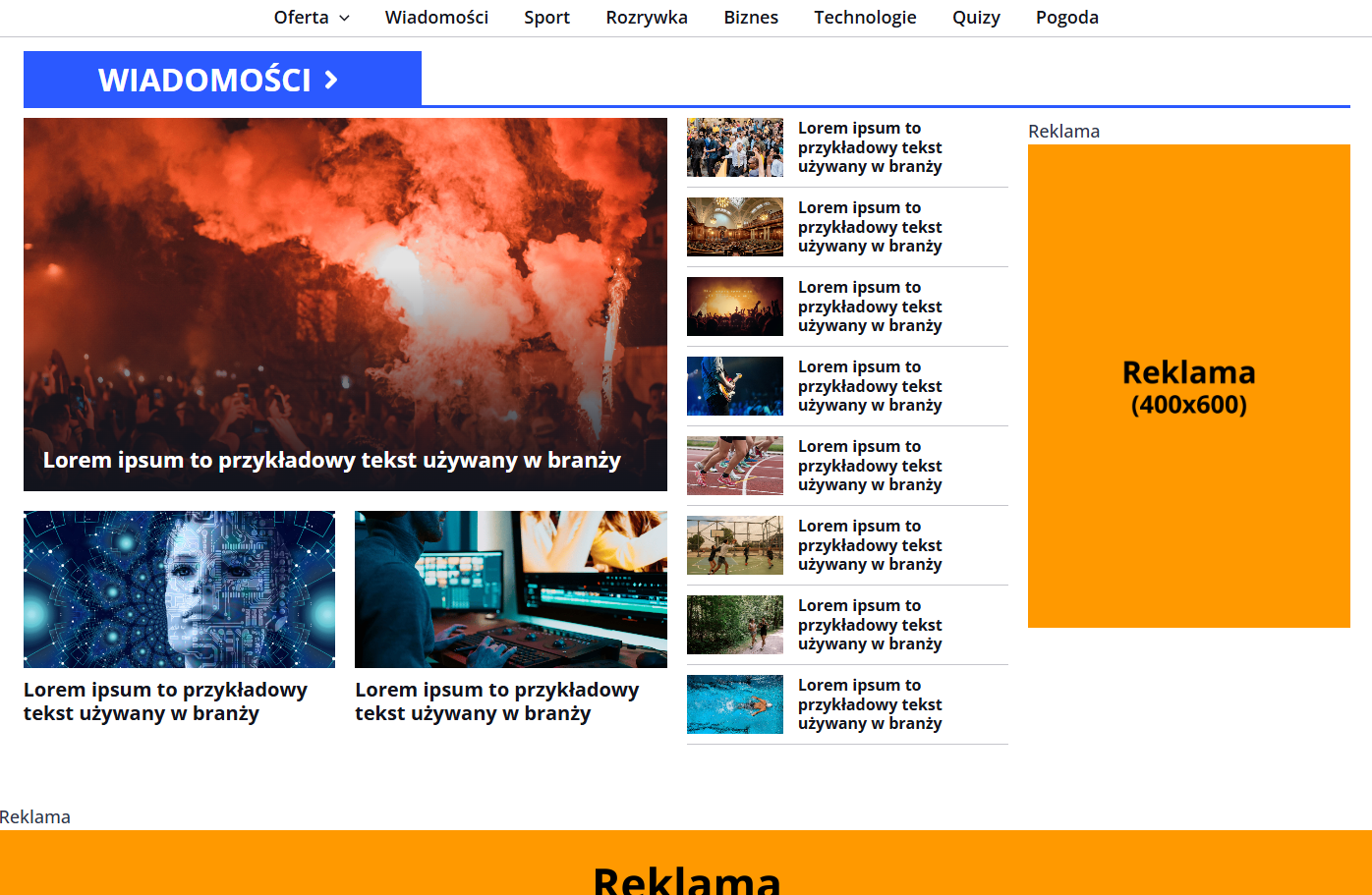This screenshot has height=895, width=1372.
Task: Select Biznes from the top navigation
Action: click(751, 18)
